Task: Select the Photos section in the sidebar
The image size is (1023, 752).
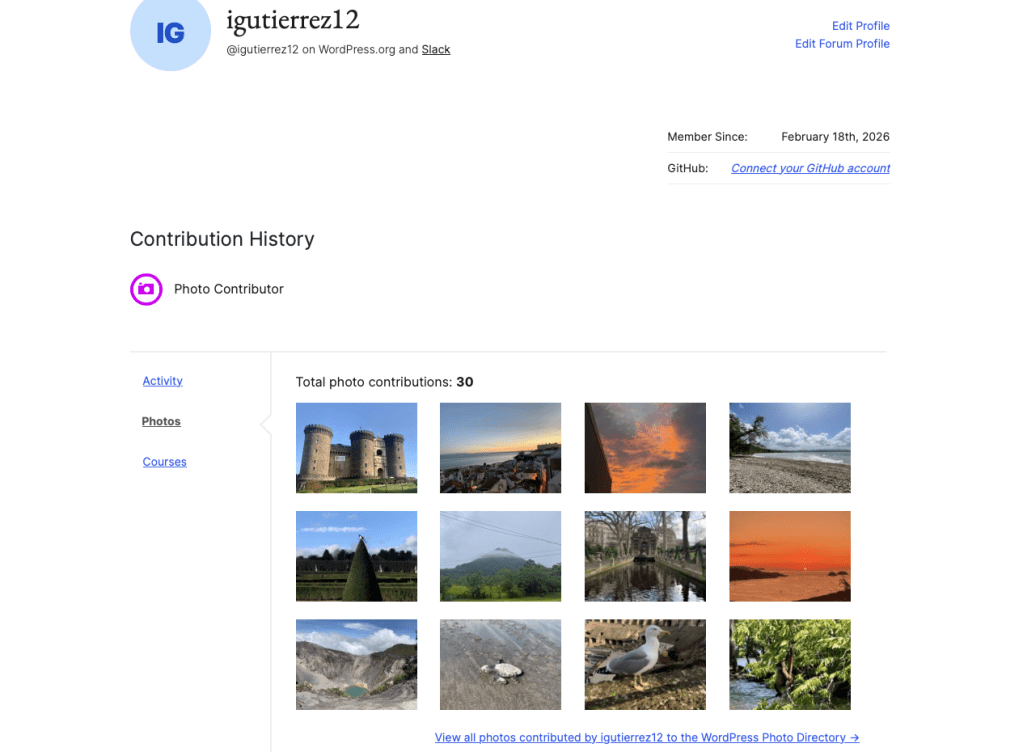Action: [x=161, y=421]
